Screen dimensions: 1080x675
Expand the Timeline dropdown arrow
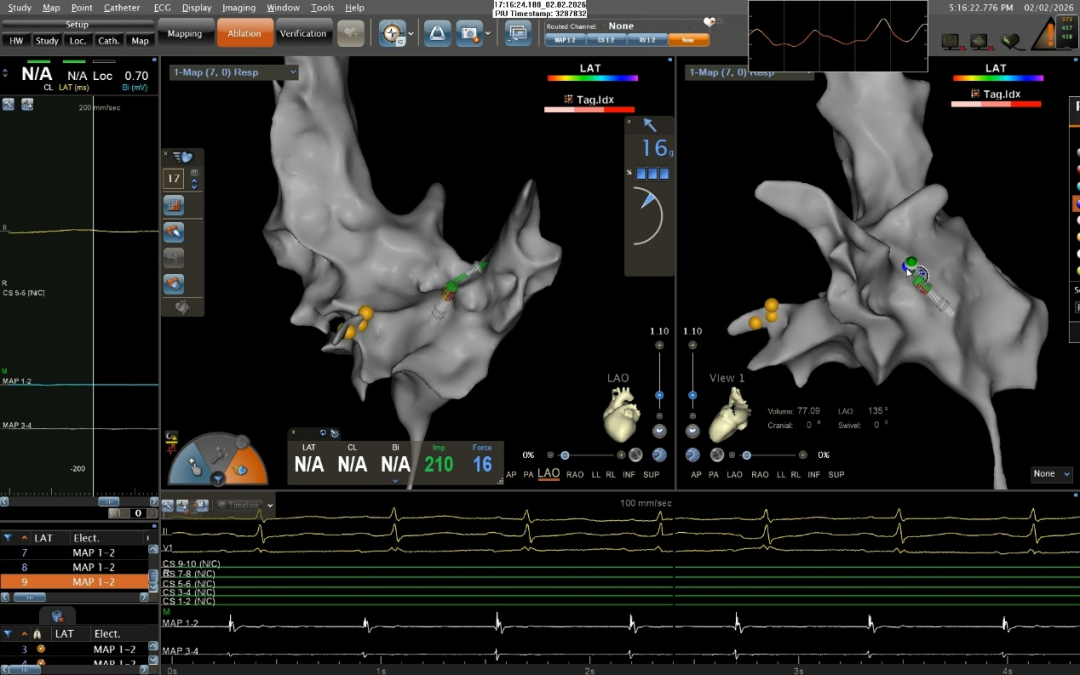click(270, 506)
